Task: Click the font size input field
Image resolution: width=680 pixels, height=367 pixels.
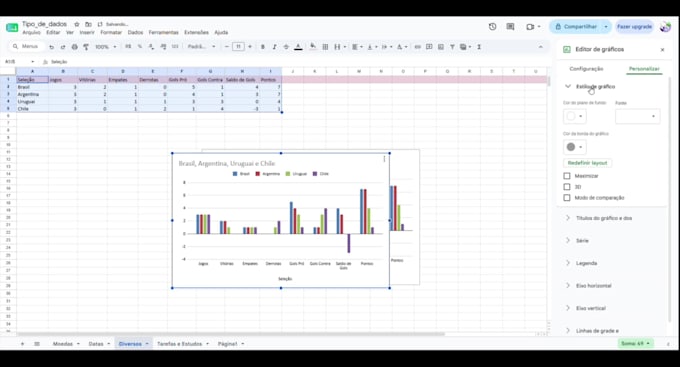Action: click(238, 46)
